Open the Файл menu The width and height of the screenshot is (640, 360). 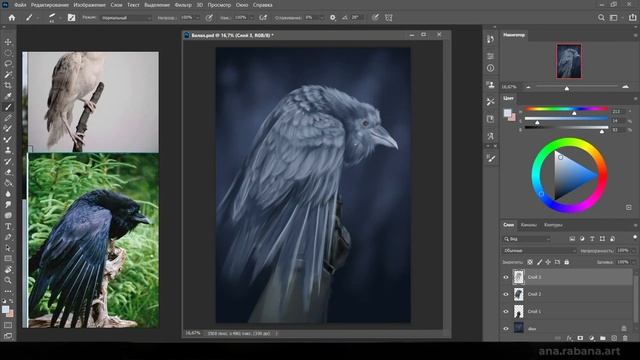[20, 5]
